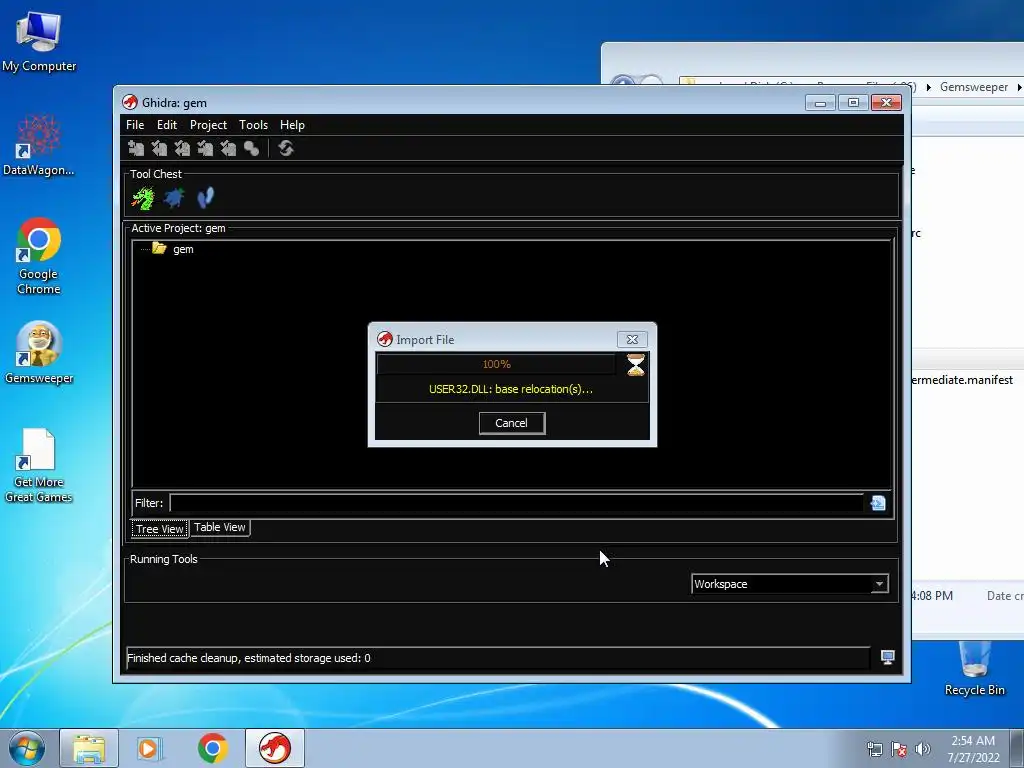This screenshot has height=768, width=1024.
Task: Close the Ghidra: gem window
Action: 886,103
